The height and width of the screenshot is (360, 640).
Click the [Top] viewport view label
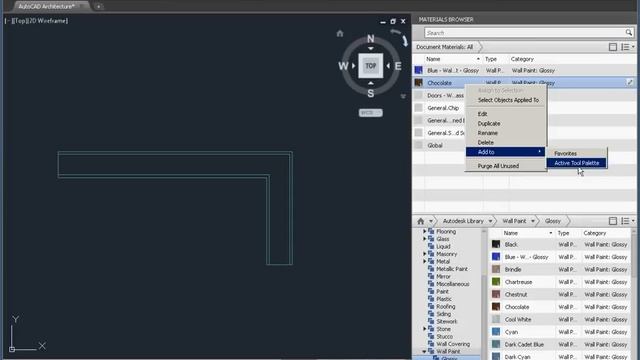tap(19, 21)
